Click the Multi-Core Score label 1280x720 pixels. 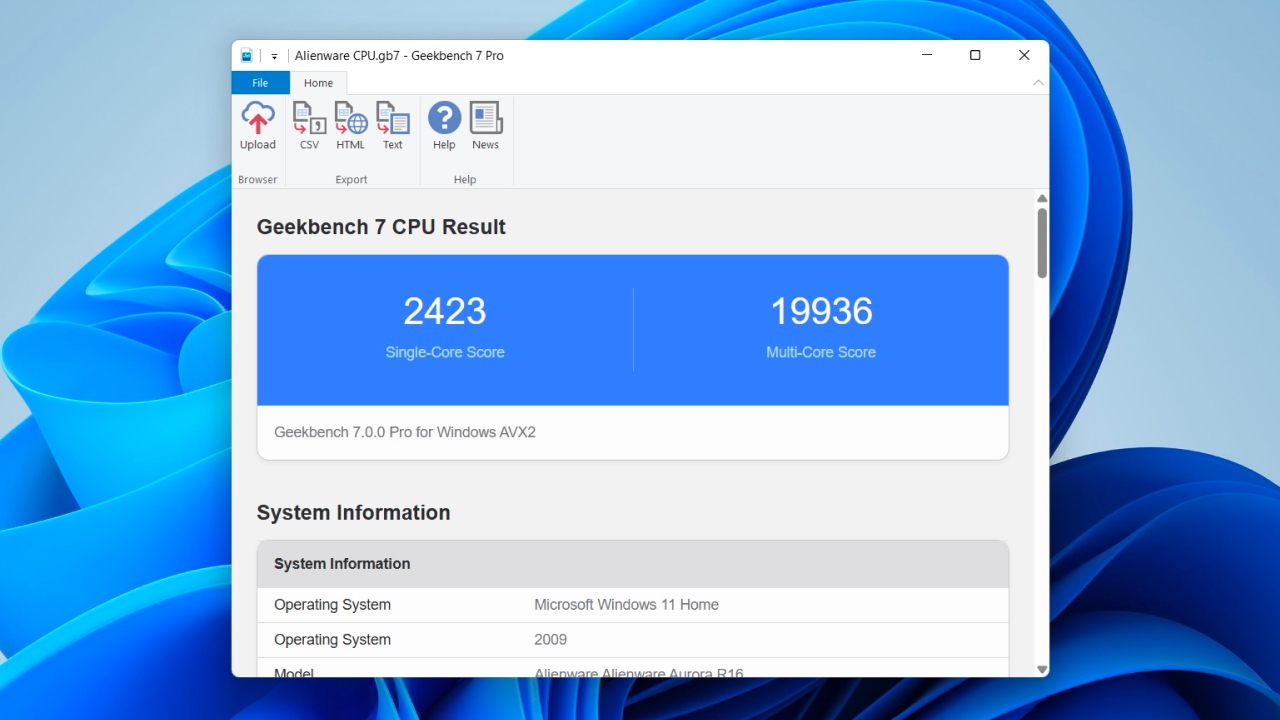coord(821,352)
